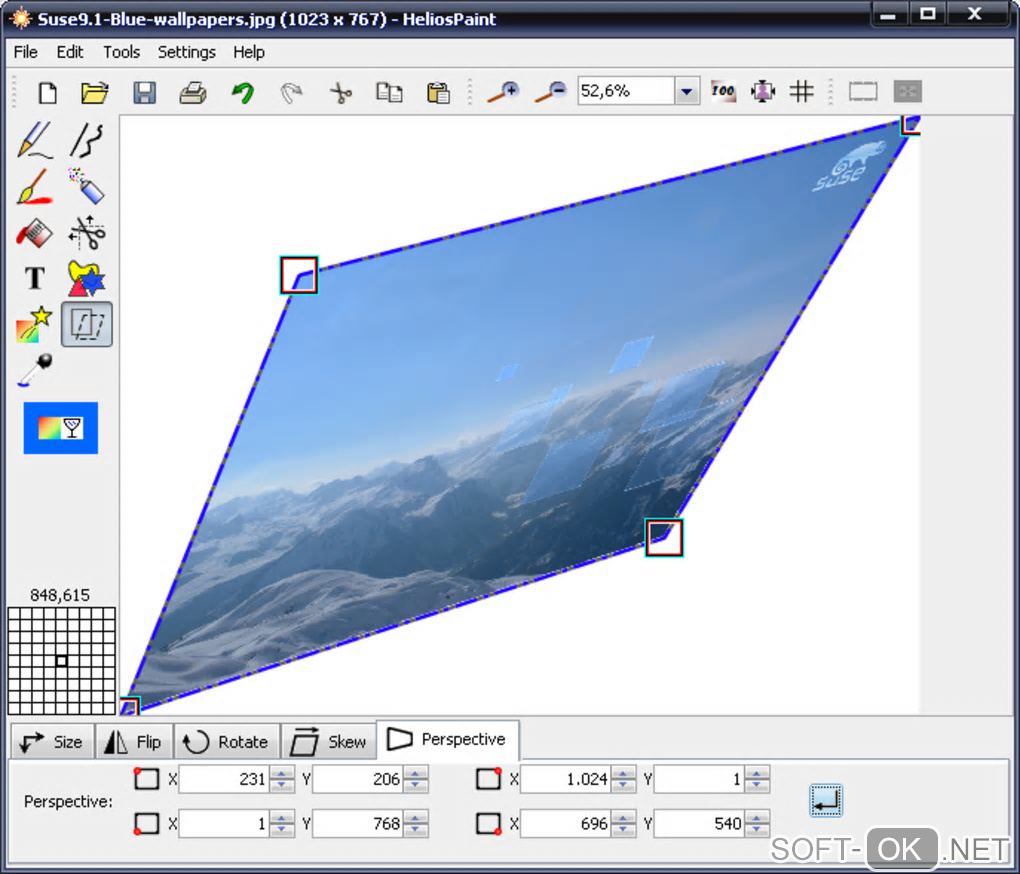Increase bottom-right X value 696 stepper
The image size is (1020, 874).
[623, 817]
